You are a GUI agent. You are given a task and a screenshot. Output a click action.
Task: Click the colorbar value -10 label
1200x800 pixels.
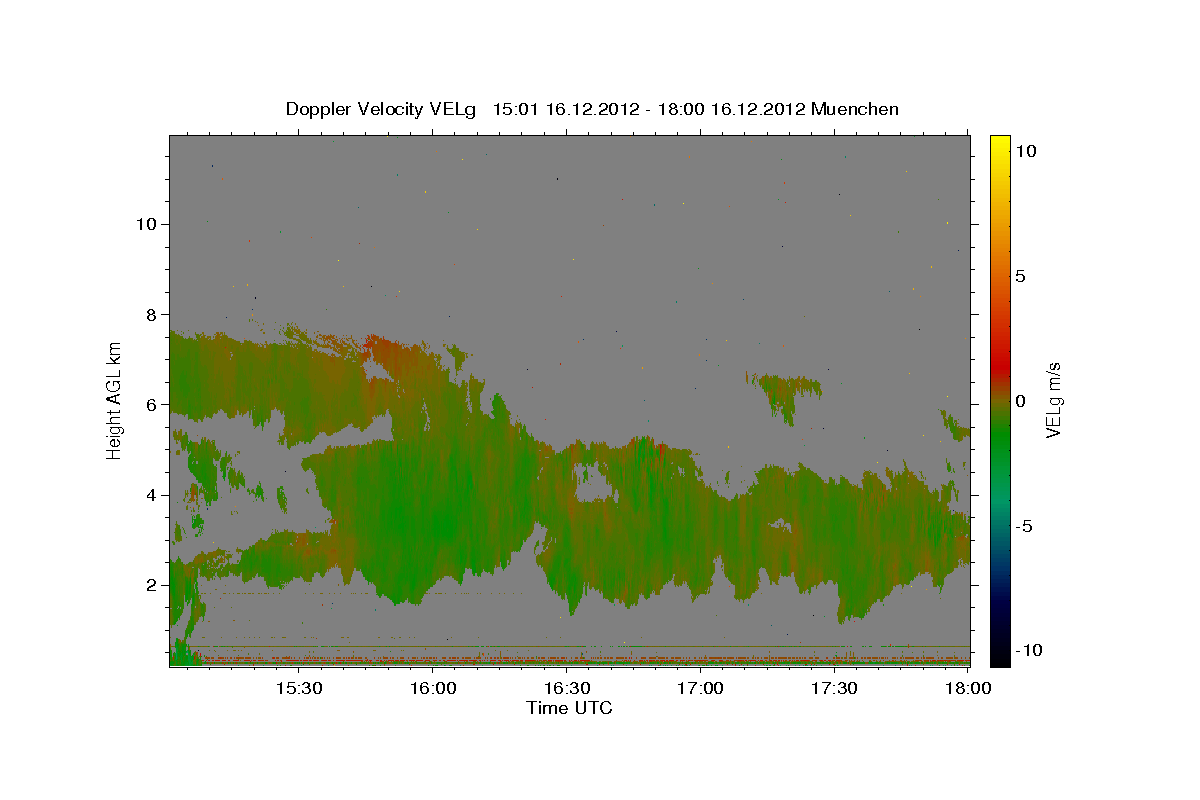pos(1028,650)
